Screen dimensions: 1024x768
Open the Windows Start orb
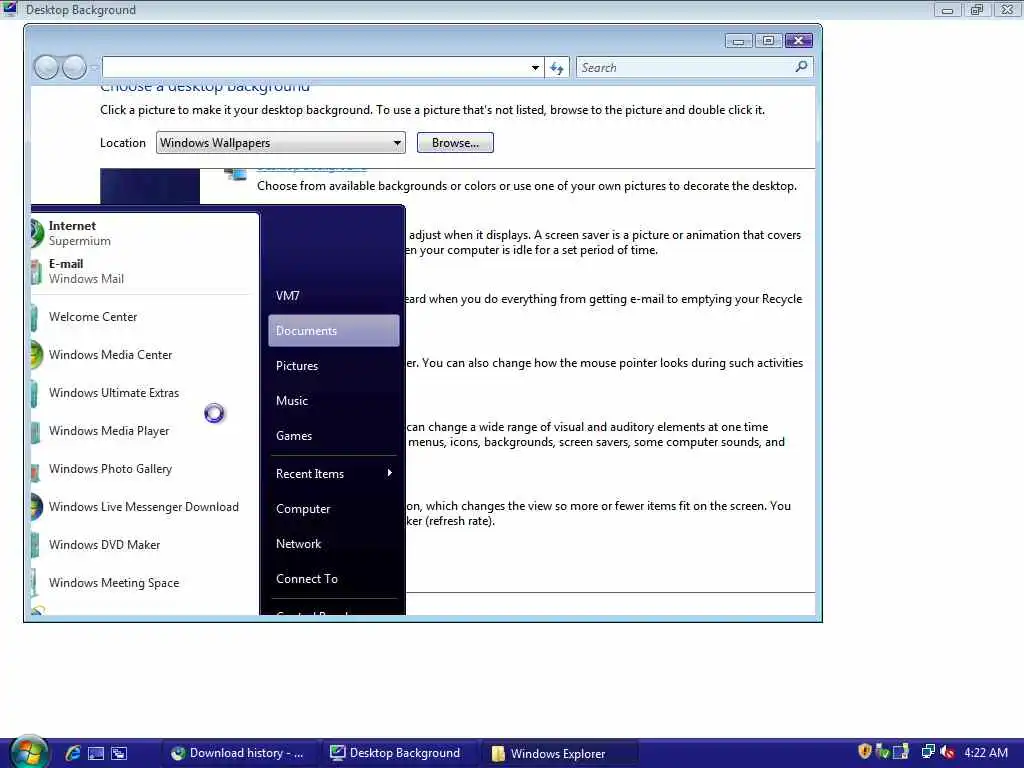pyautogui.click(x=29, y=752)
